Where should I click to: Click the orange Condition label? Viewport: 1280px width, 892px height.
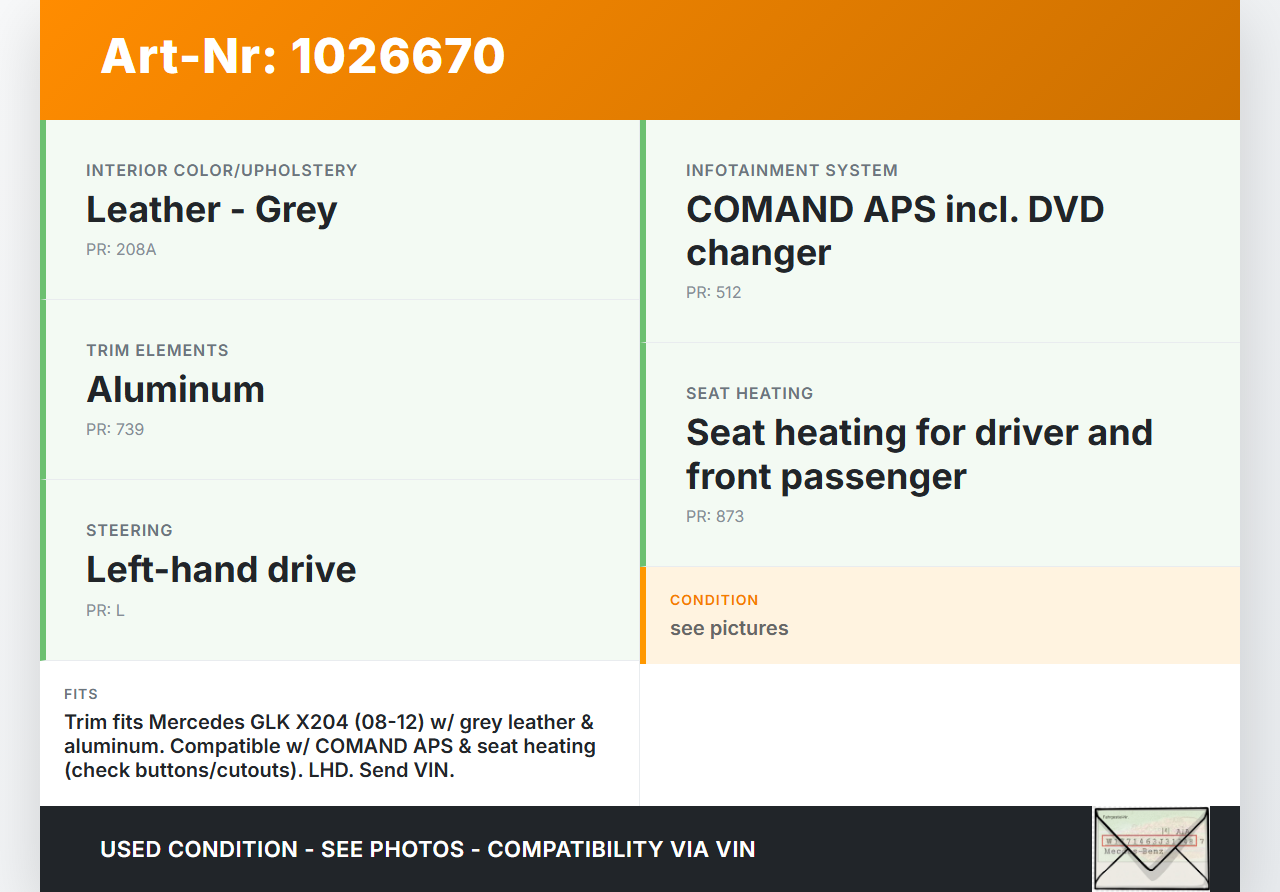(714, 600)
